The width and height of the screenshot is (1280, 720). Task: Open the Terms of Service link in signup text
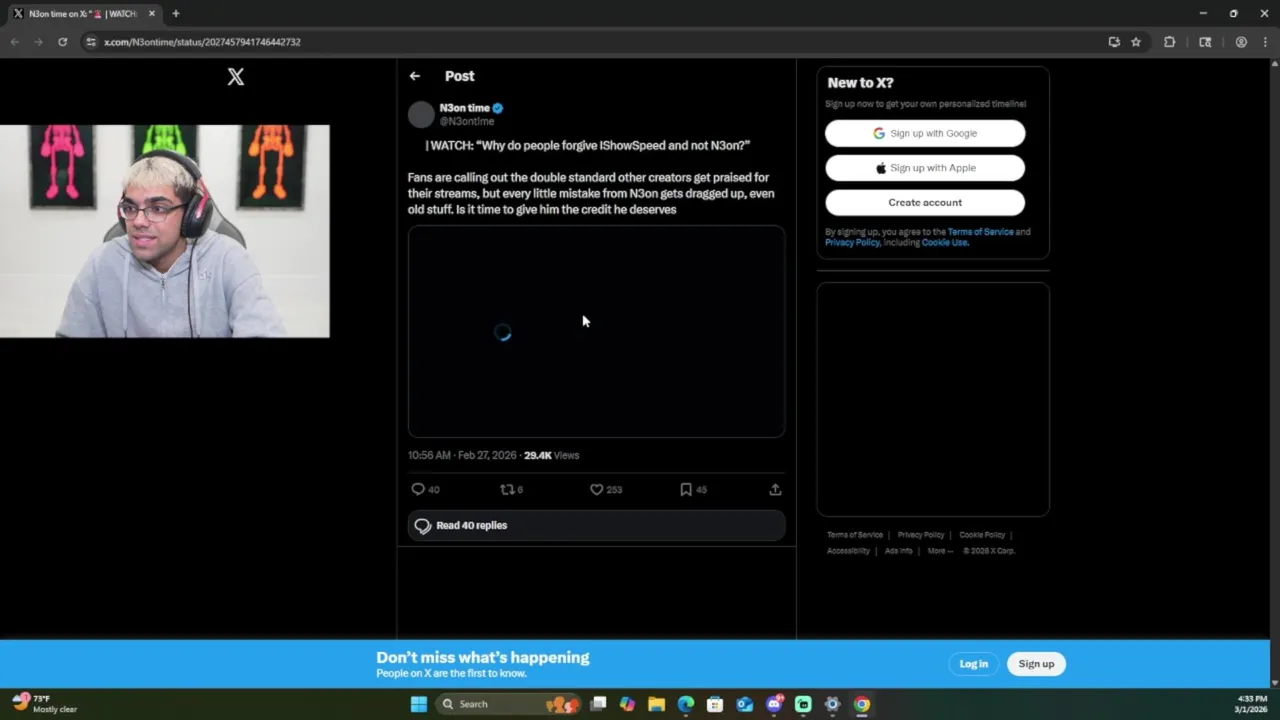[980, 232]
